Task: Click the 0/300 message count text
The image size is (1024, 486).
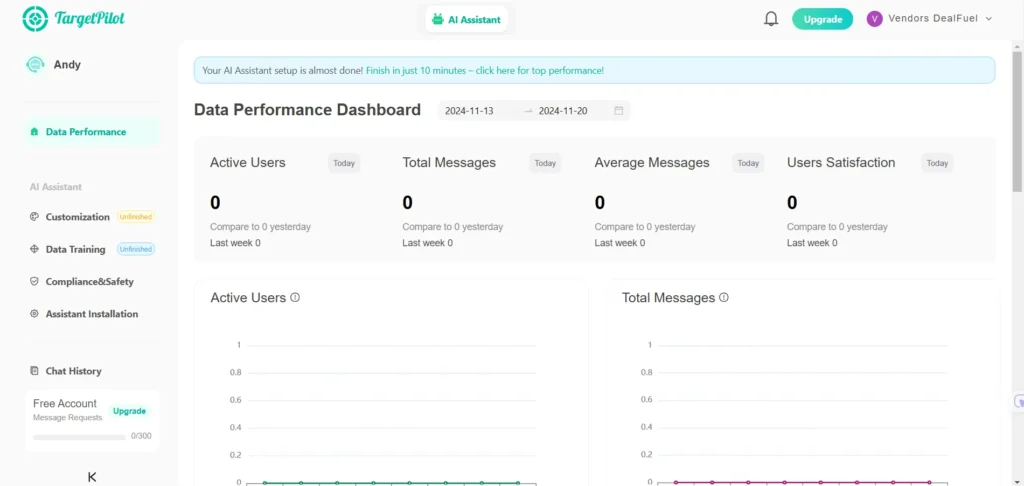Action: (x=141, y=436)
